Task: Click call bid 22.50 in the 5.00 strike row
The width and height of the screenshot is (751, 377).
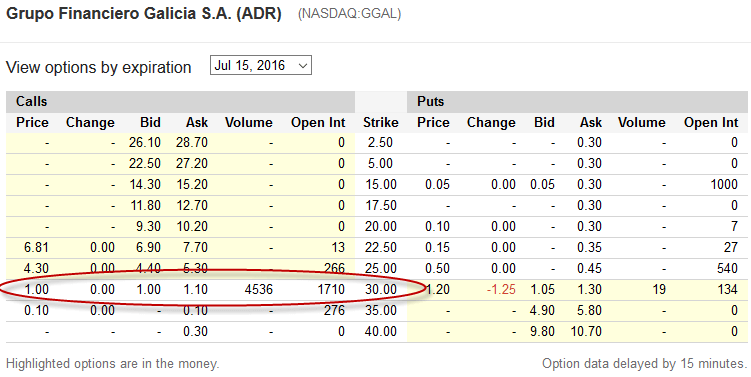Action: 145,164
